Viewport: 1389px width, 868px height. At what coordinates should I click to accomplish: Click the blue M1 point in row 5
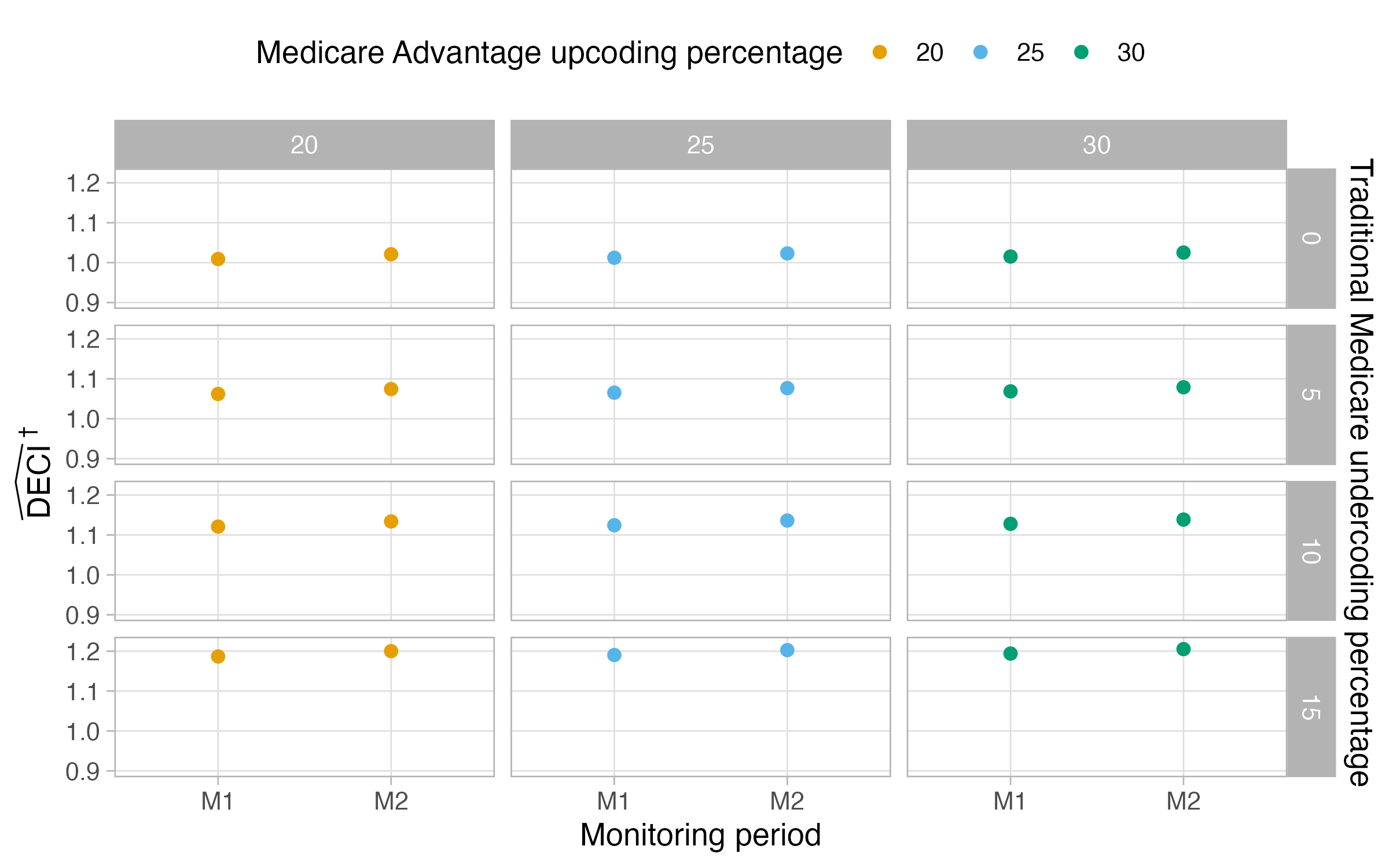pyautogui.click(x=614, y=393)
